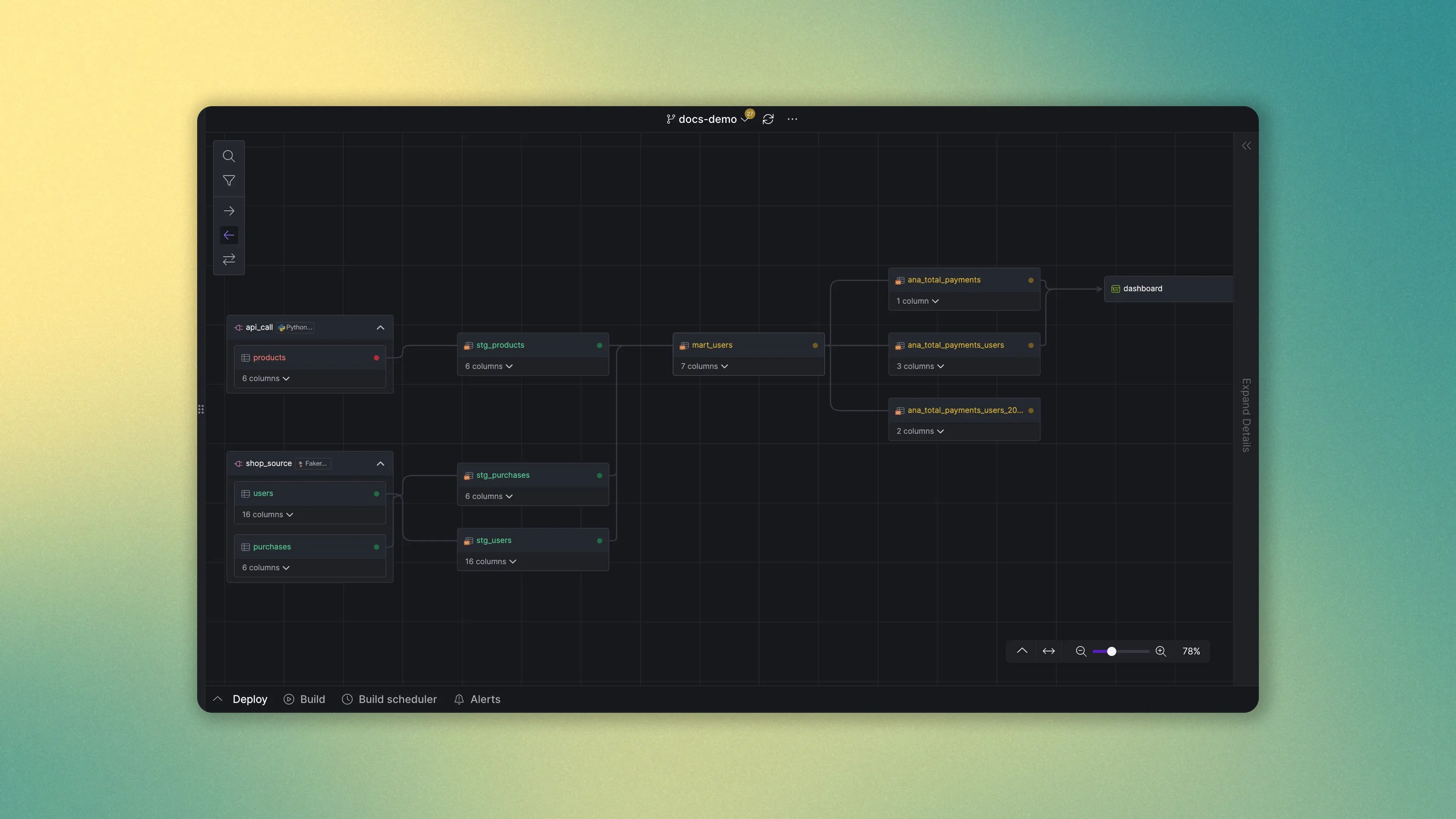Click the fit-width horizontal arrows icon

(x=1048, y=651)
